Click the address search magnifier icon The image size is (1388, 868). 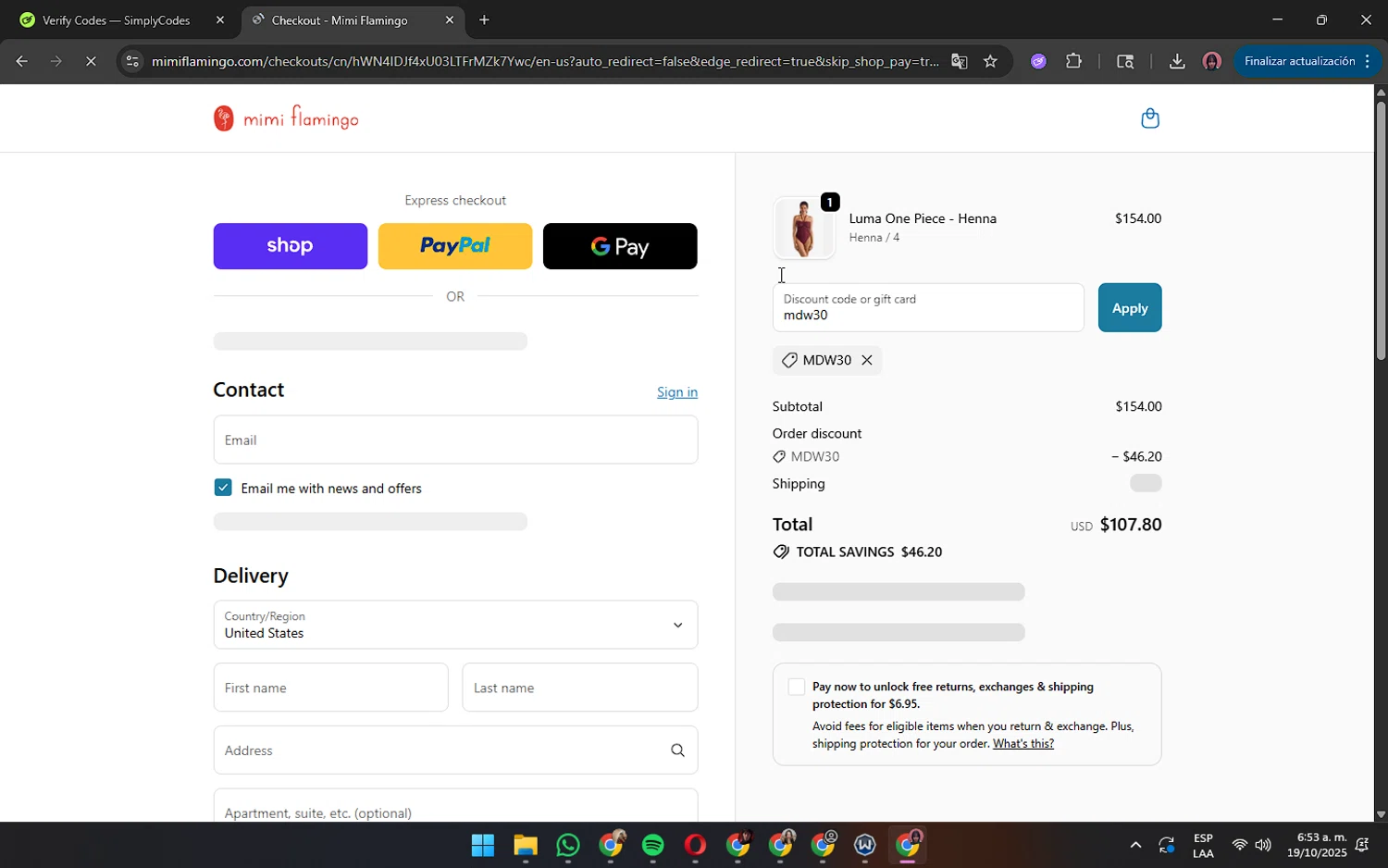tap(677, 750)
